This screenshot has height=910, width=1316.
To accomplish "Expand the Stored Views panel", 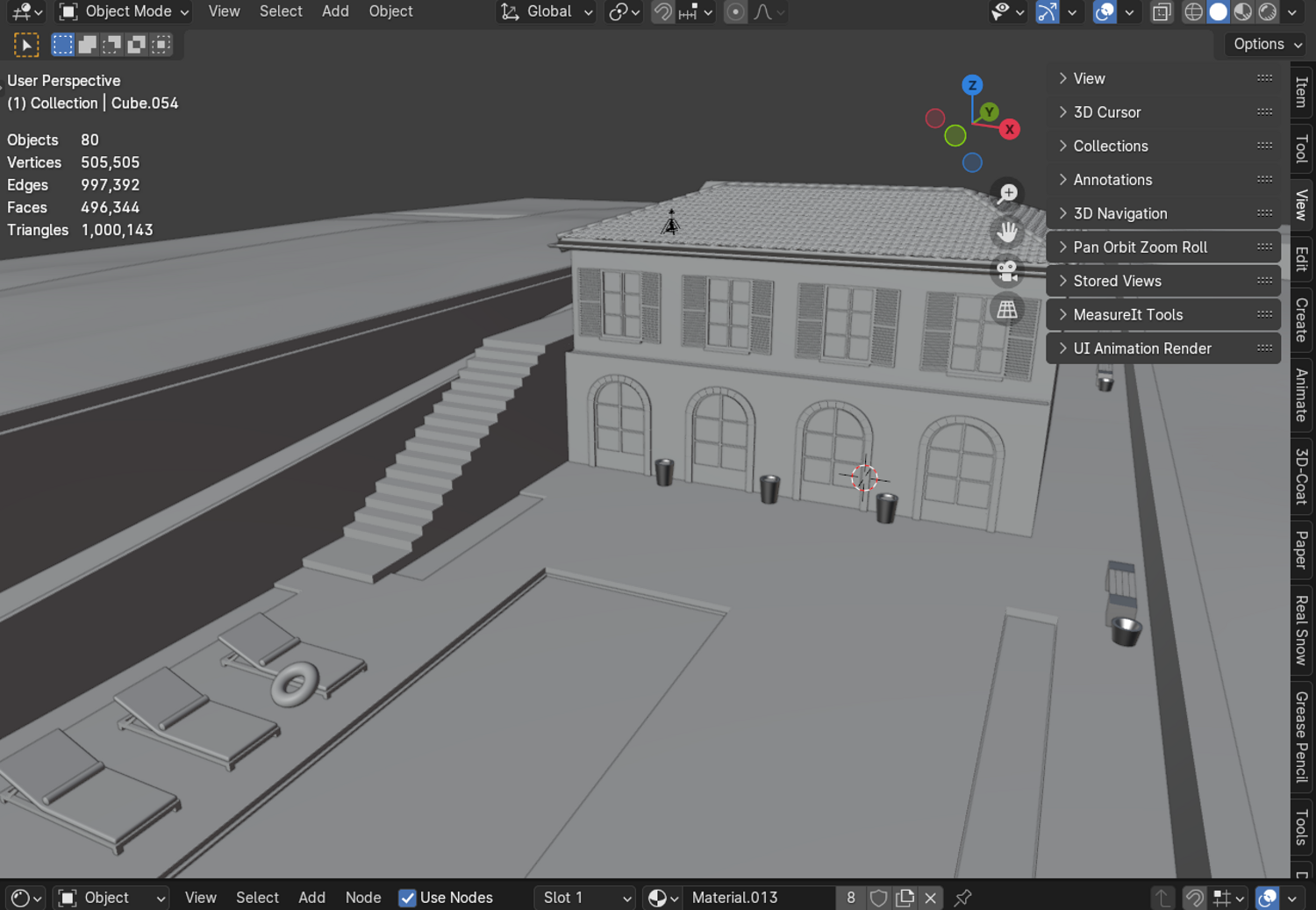I will (1163, 281).
